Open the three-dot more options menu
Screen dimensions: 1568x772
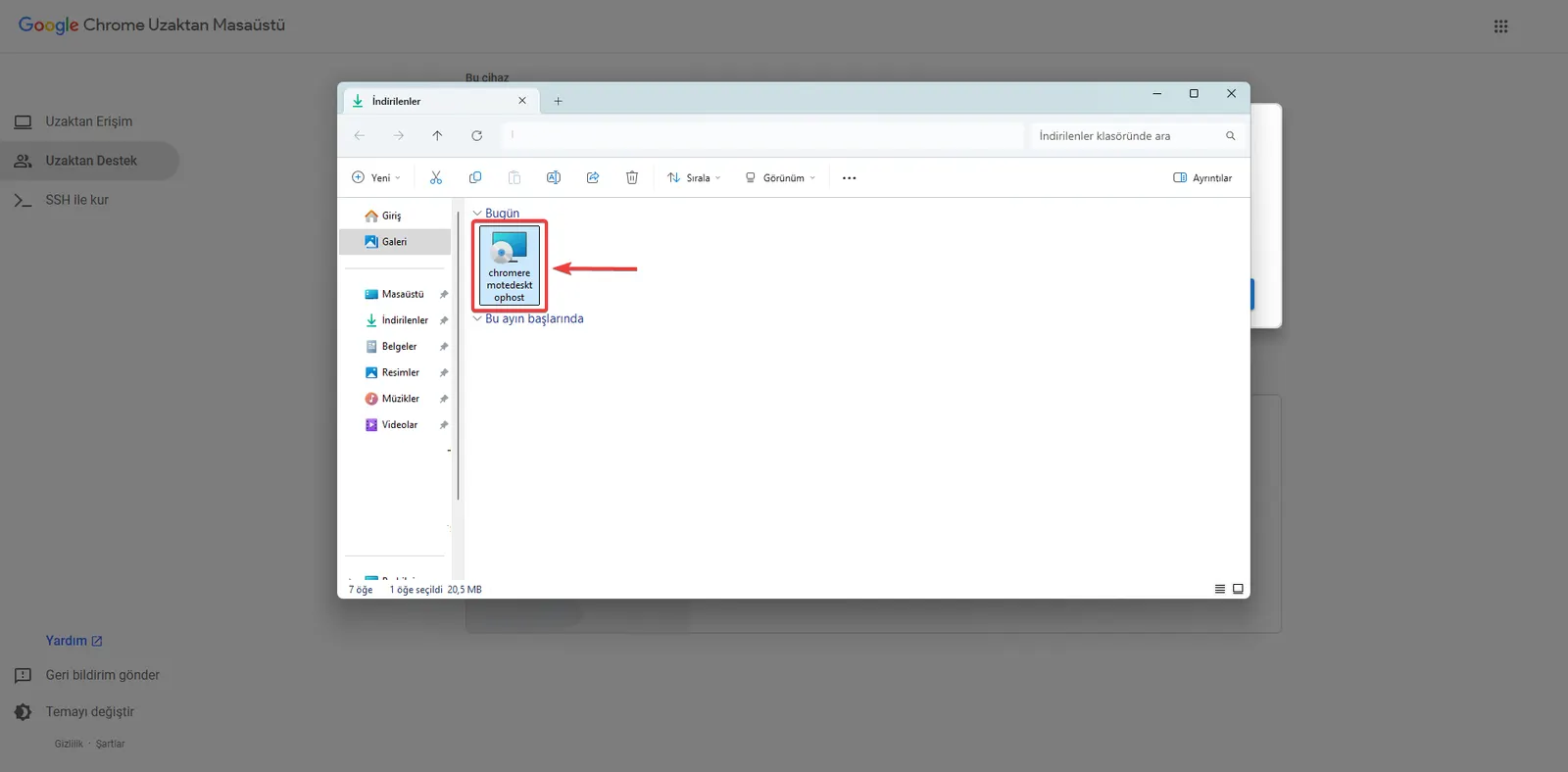pyautogui.click(x=849, y=178)
